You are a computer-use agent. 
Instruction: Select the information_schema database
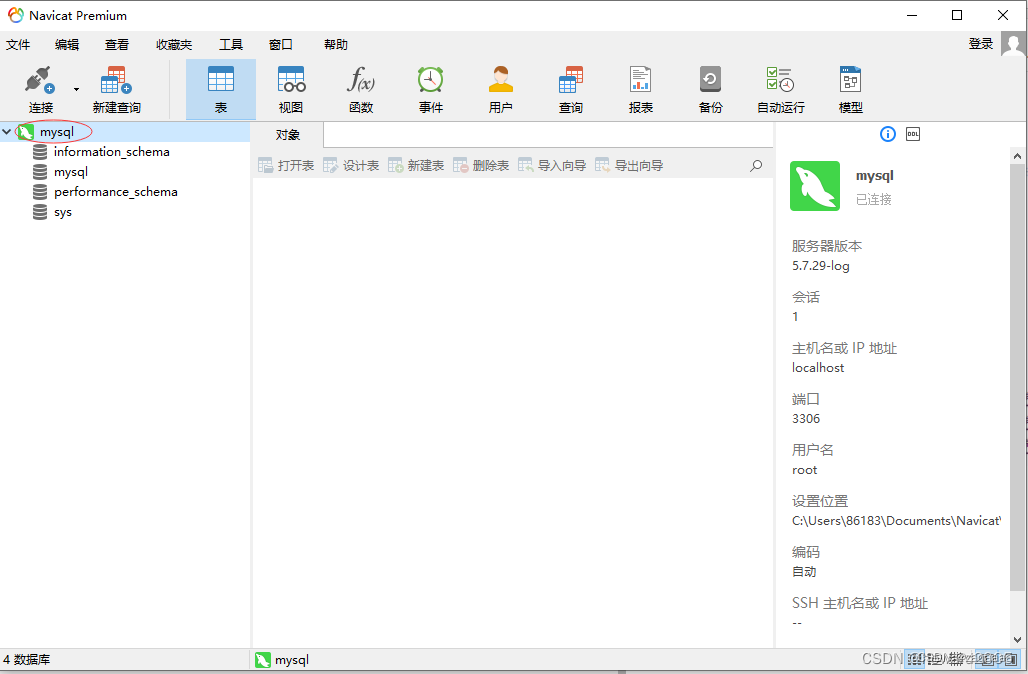(x=111, y=151)
